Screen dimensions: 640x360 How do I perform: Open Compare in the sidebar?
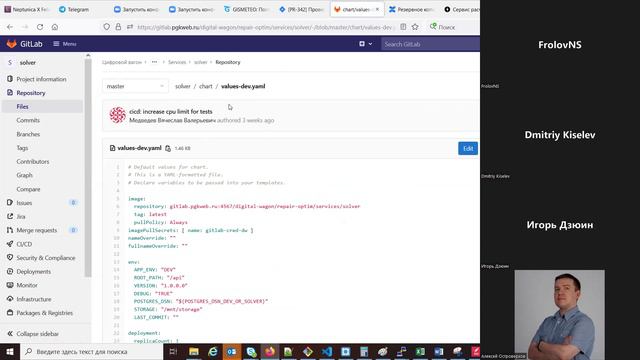pos(28,189)
